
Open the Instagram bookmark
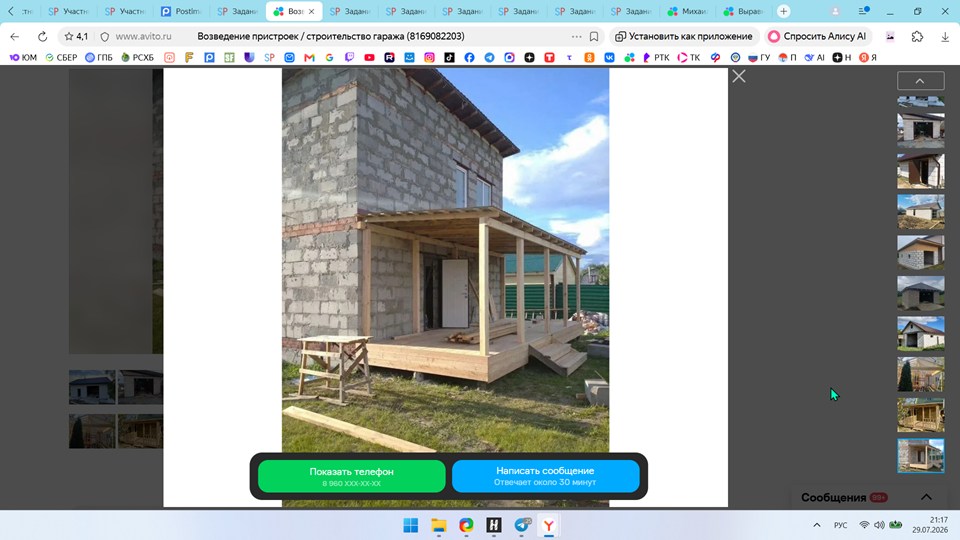click(x=429, y=57)
